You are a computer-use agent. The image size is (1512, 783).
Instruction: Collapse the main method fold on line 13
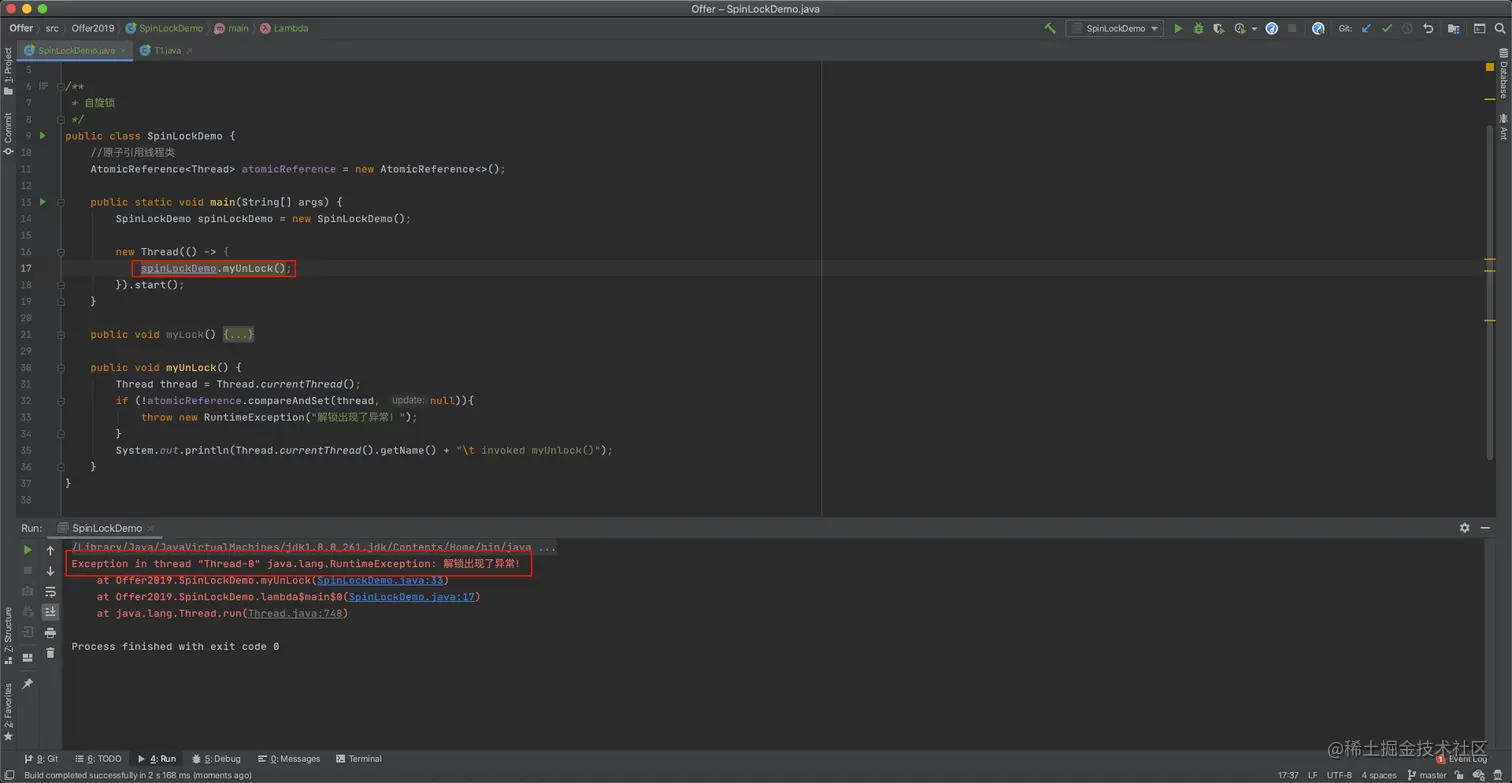(x=61, y=202)
